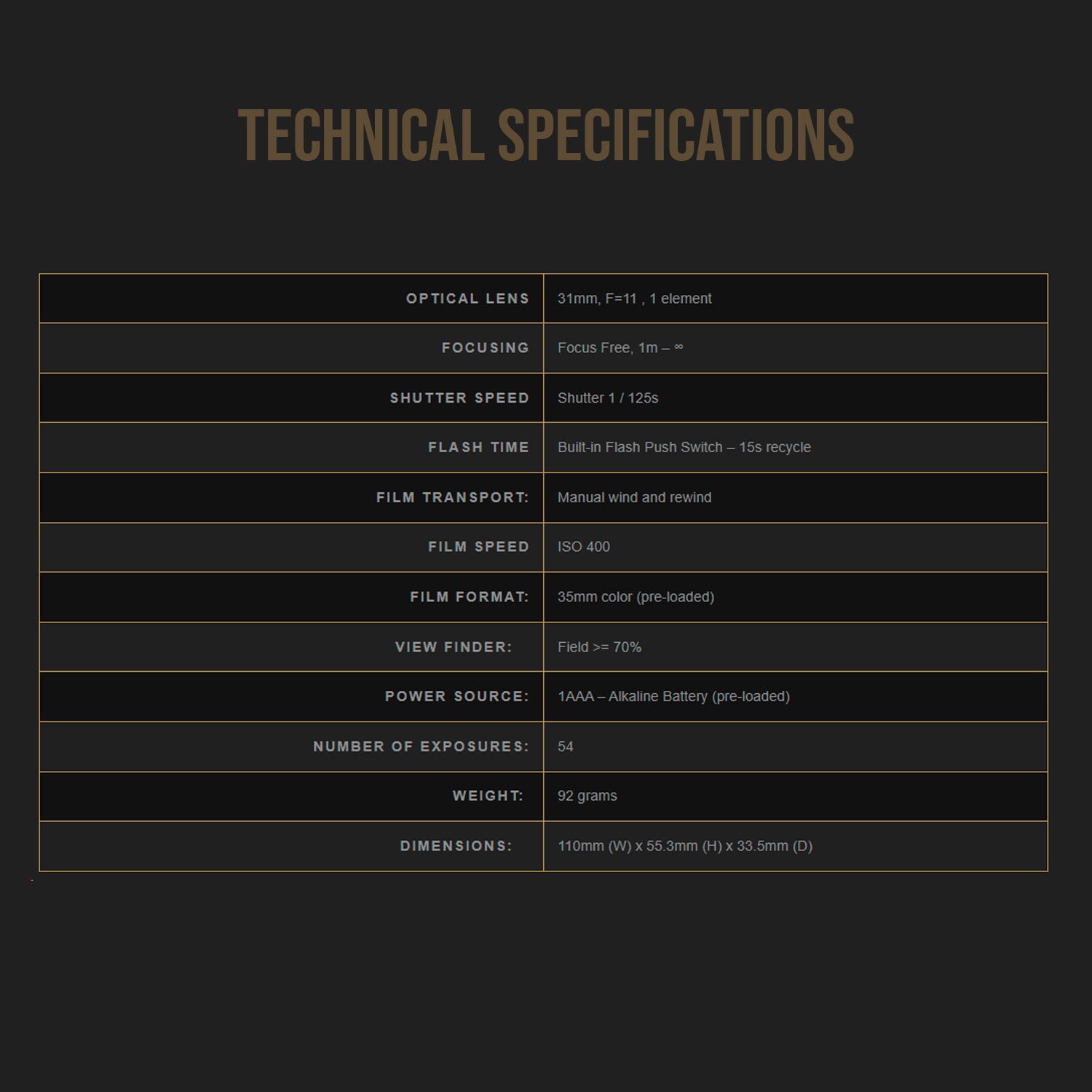Click the Film Format label
This screenshot has width=1092, height=1092.
click(x=469, y=597)
